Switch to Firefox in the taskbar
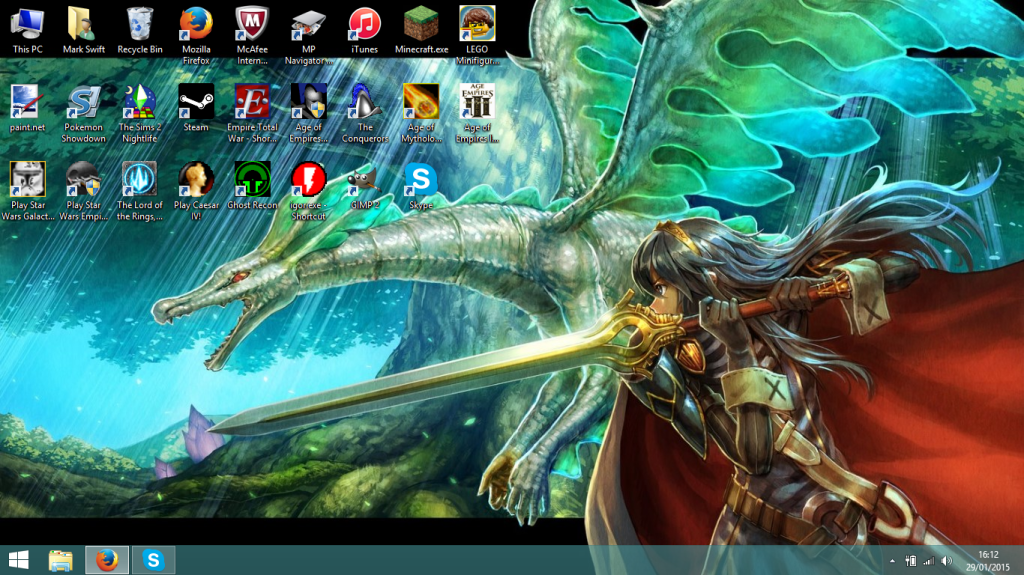Viewport: 1024px width, 575px height. 107,560
